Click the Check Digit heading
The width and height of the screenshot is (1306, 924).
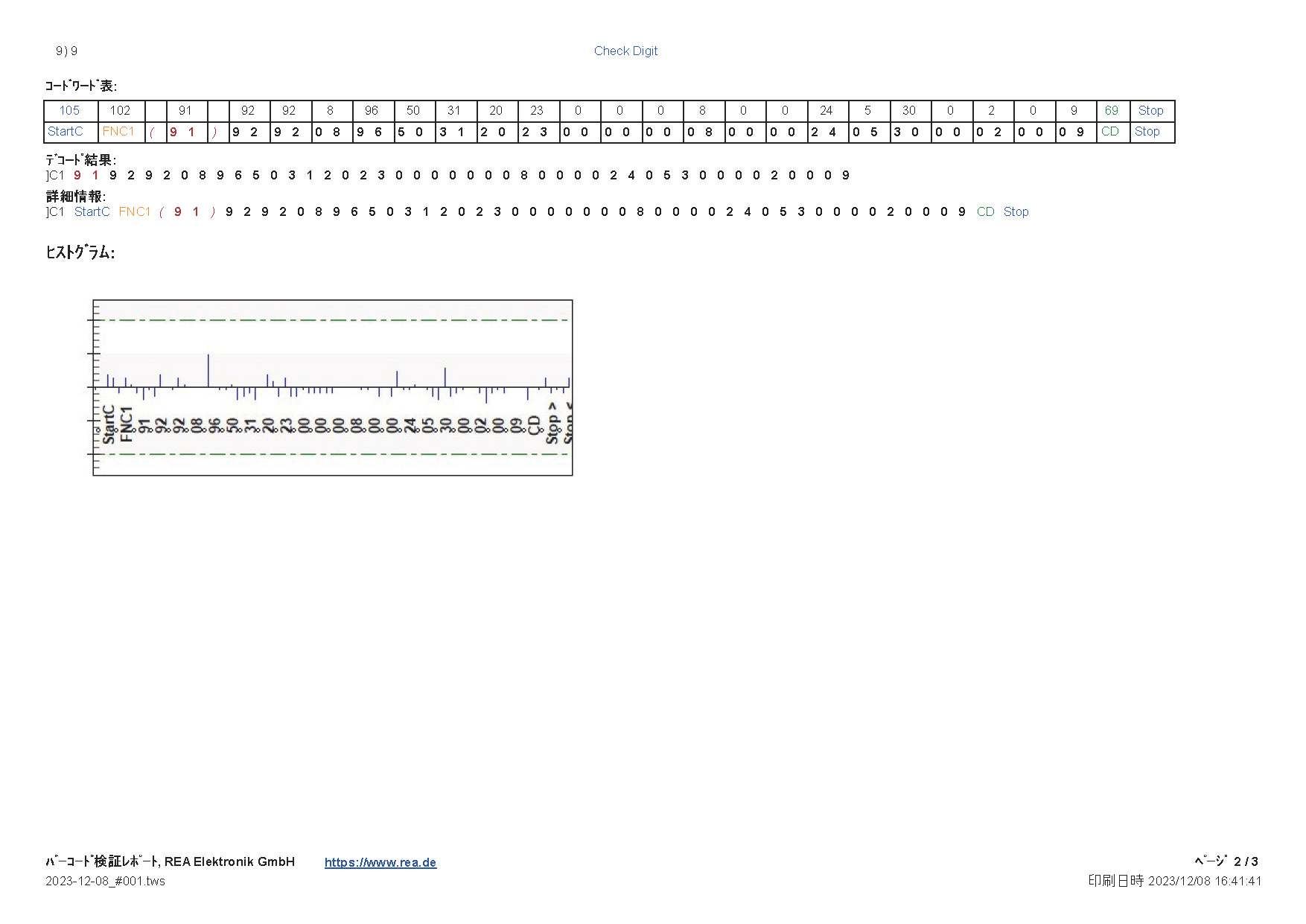pyautogui.click(x=625, y=51)
